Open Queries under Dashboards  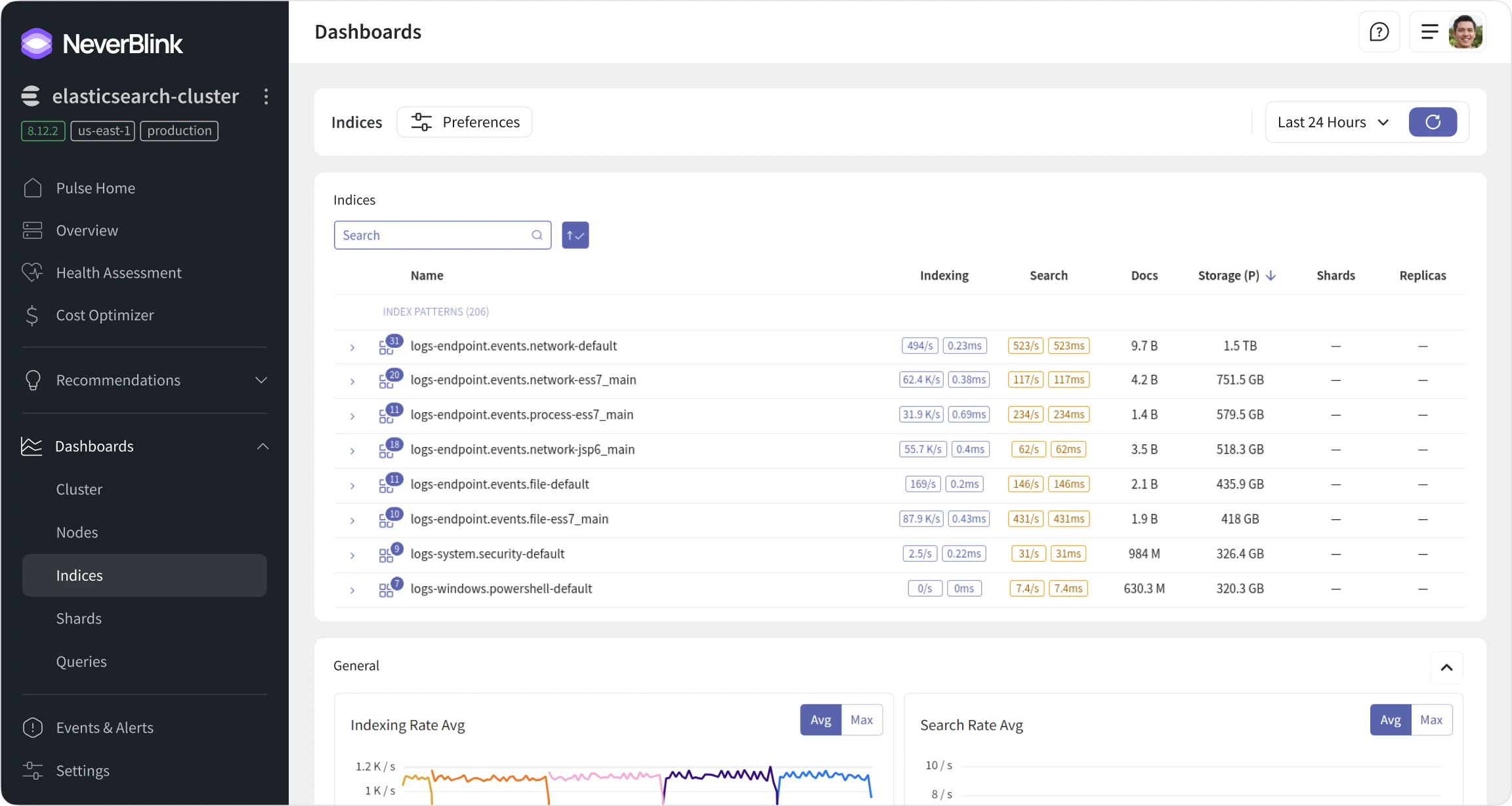point(81,662)
